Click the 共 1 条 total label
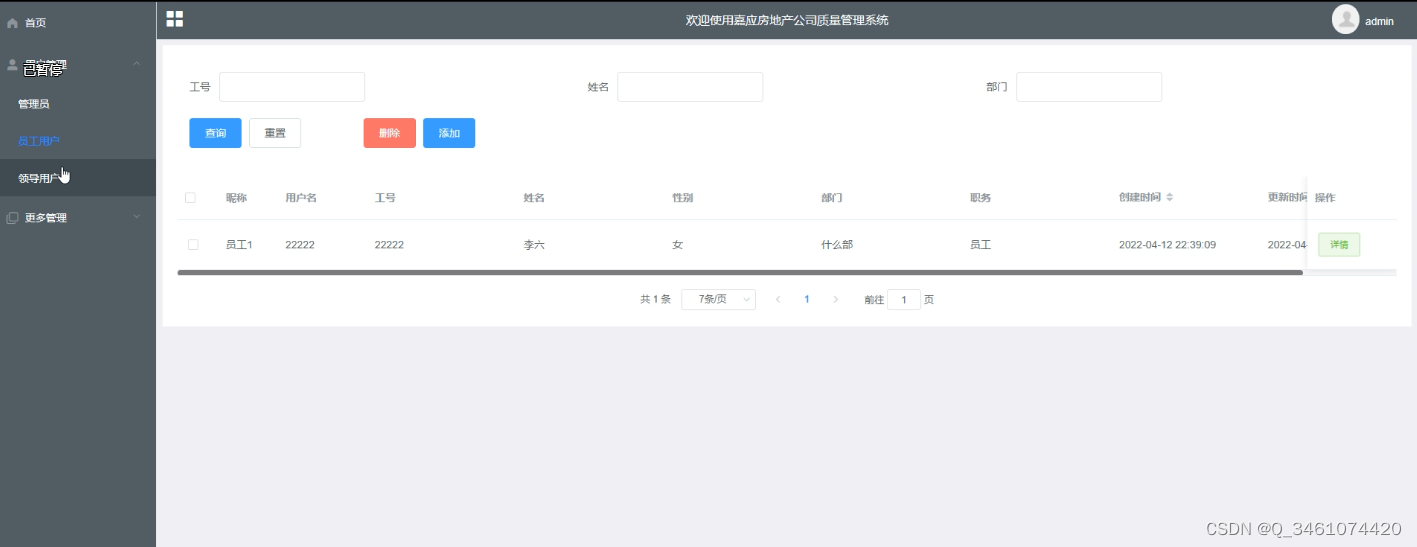1417x547 pixels. (x=655, y=299)
